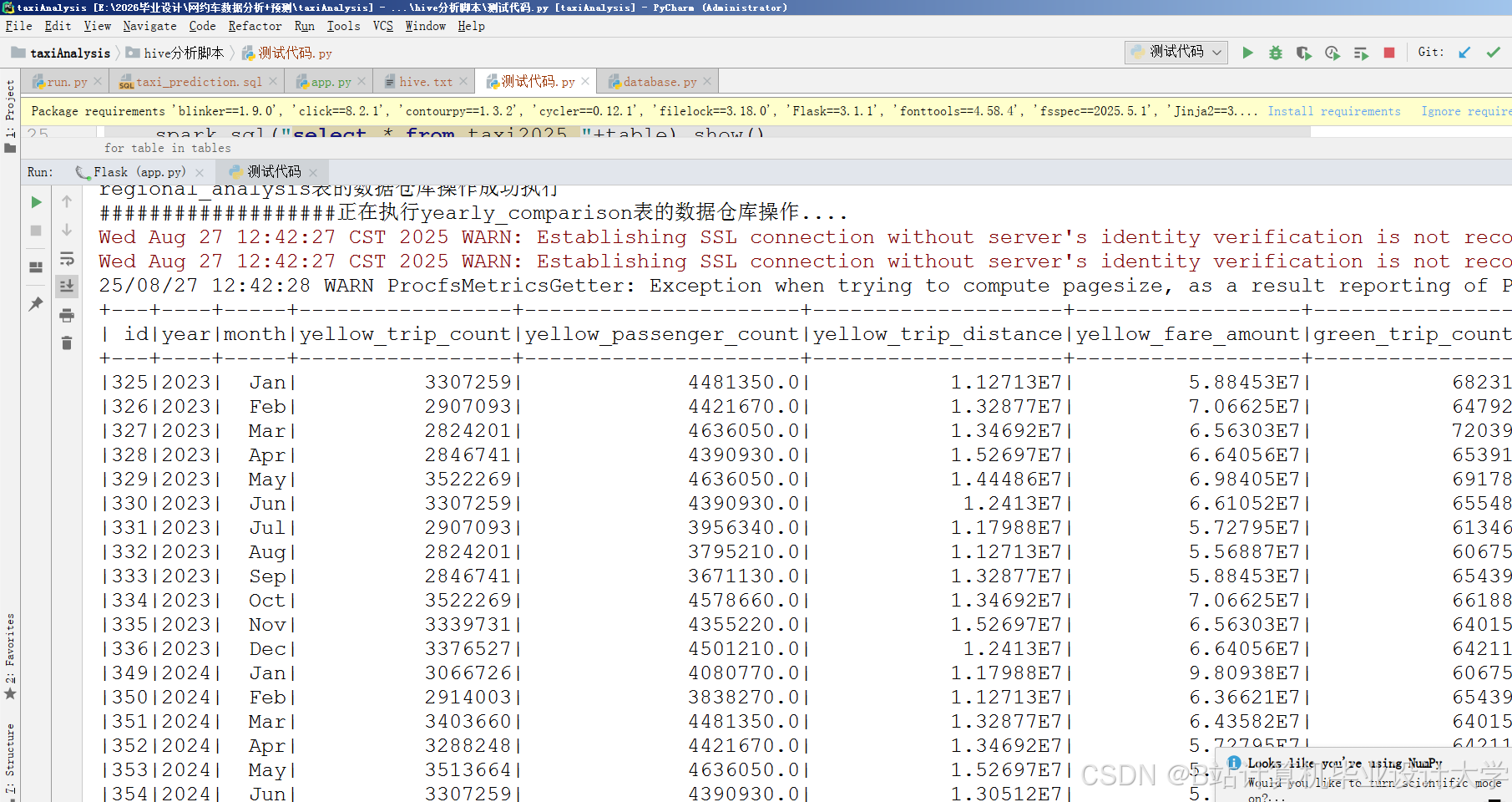Switch to the hive.txt tab
1512x802 pixels.
426,81
